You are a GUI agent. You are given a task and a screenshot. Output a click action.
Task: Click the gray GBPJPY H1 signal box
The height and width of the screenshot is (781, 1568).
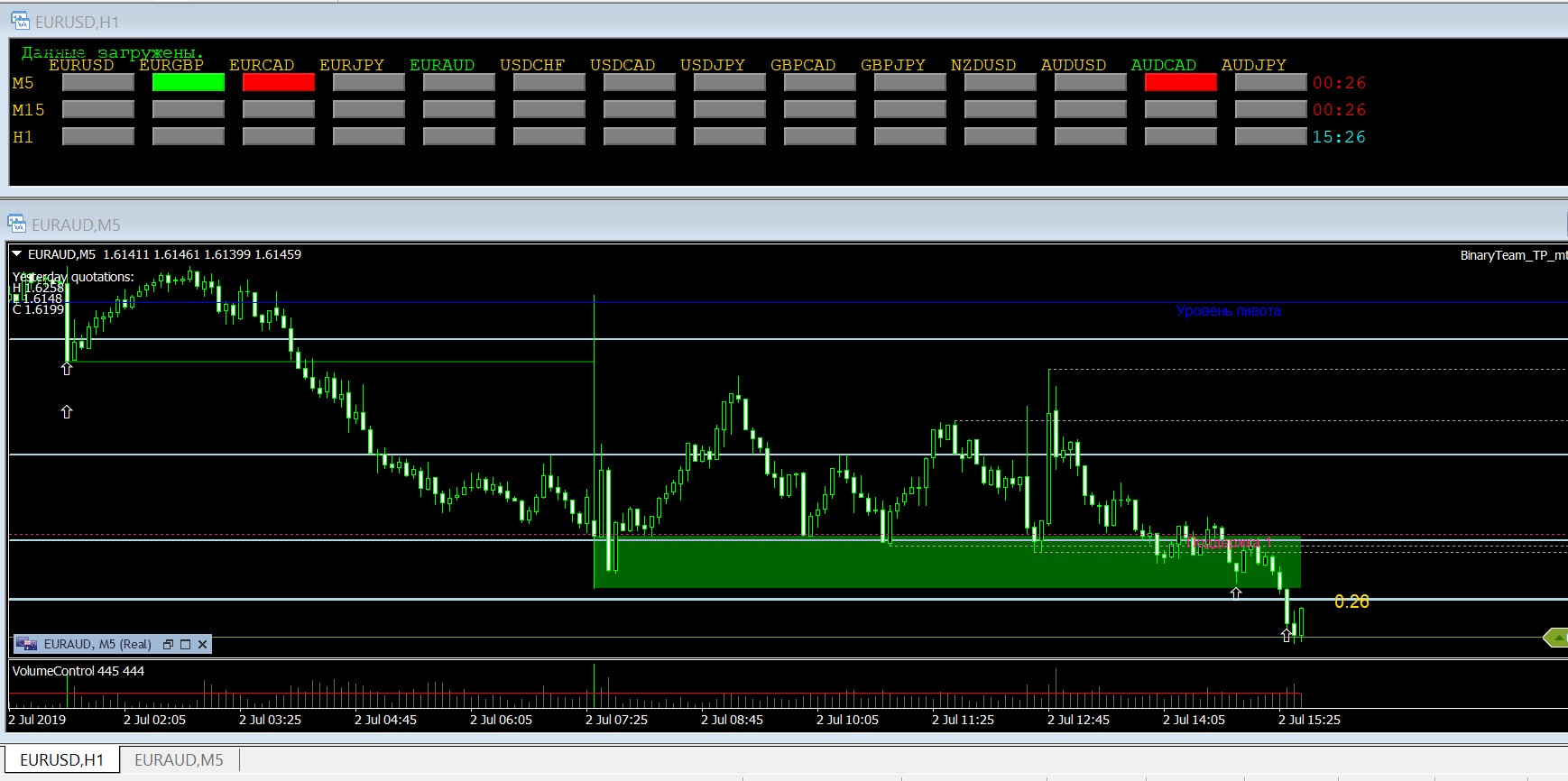(909, 137)
